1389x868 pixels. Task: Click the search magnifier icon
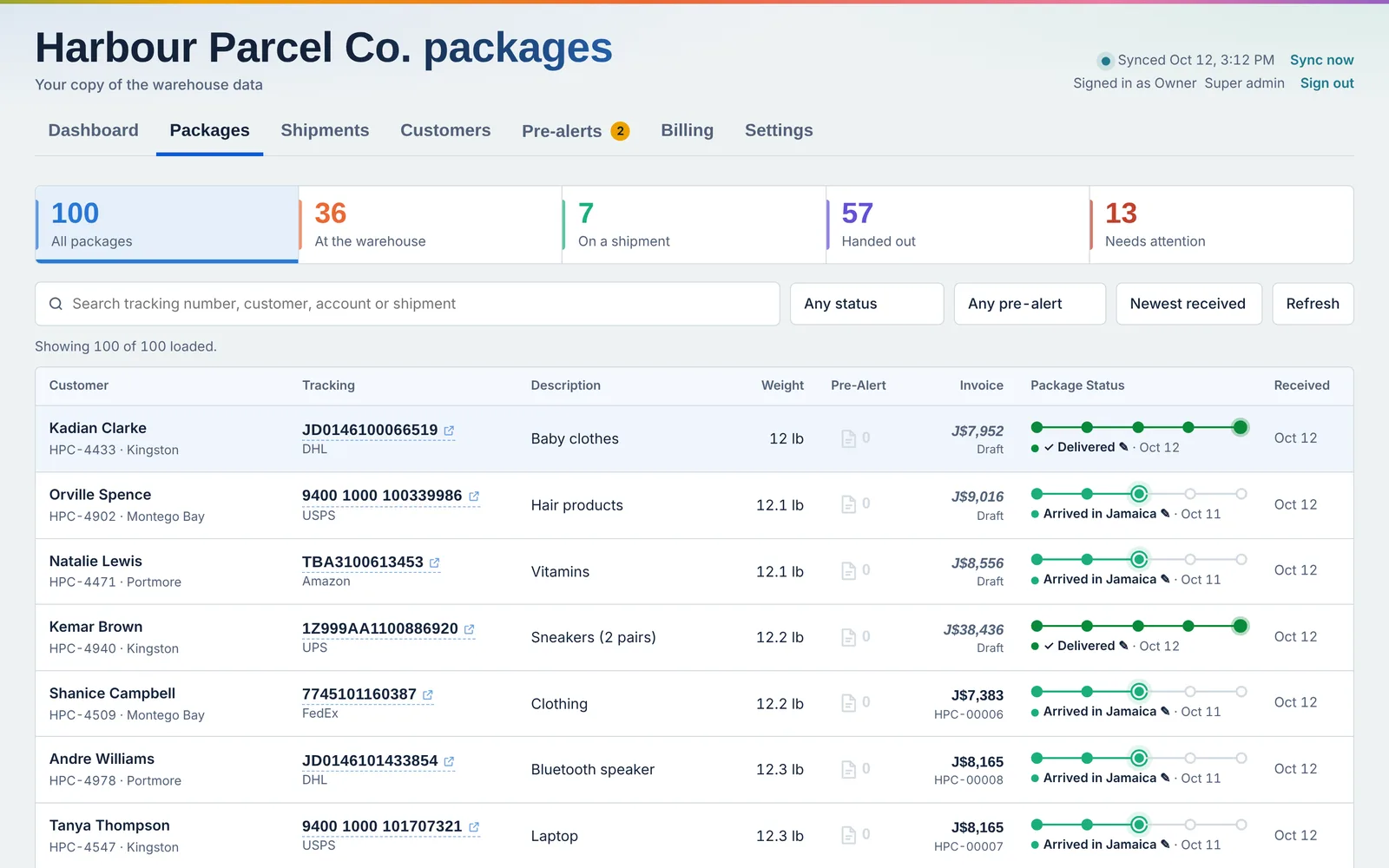(x=56, y=304)
